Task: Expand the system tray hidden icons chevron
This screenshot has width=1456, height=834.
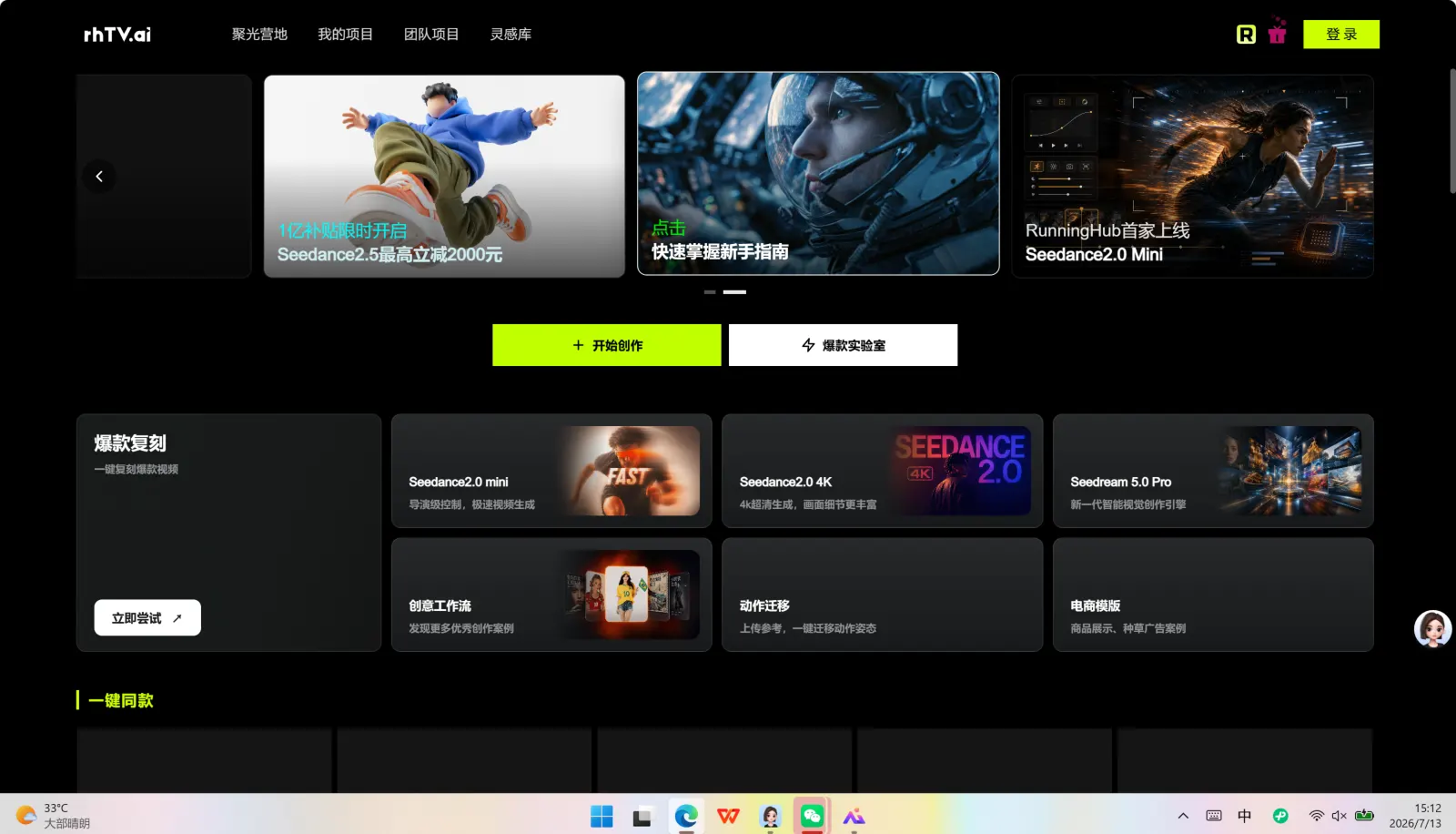Action: [1183, 816]
